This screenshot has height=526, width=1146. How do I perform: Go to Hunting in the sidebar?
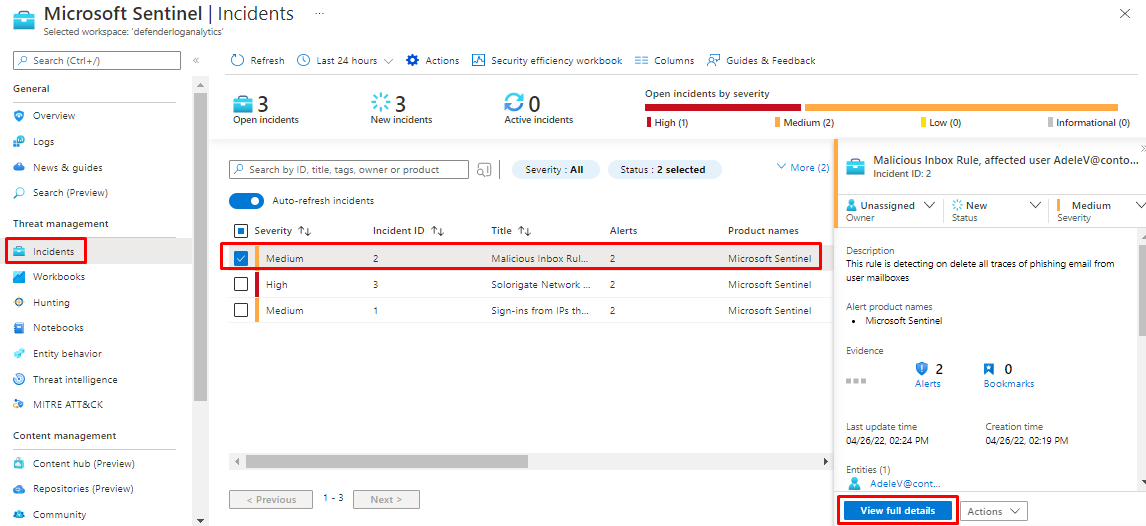tap(51, 303)
